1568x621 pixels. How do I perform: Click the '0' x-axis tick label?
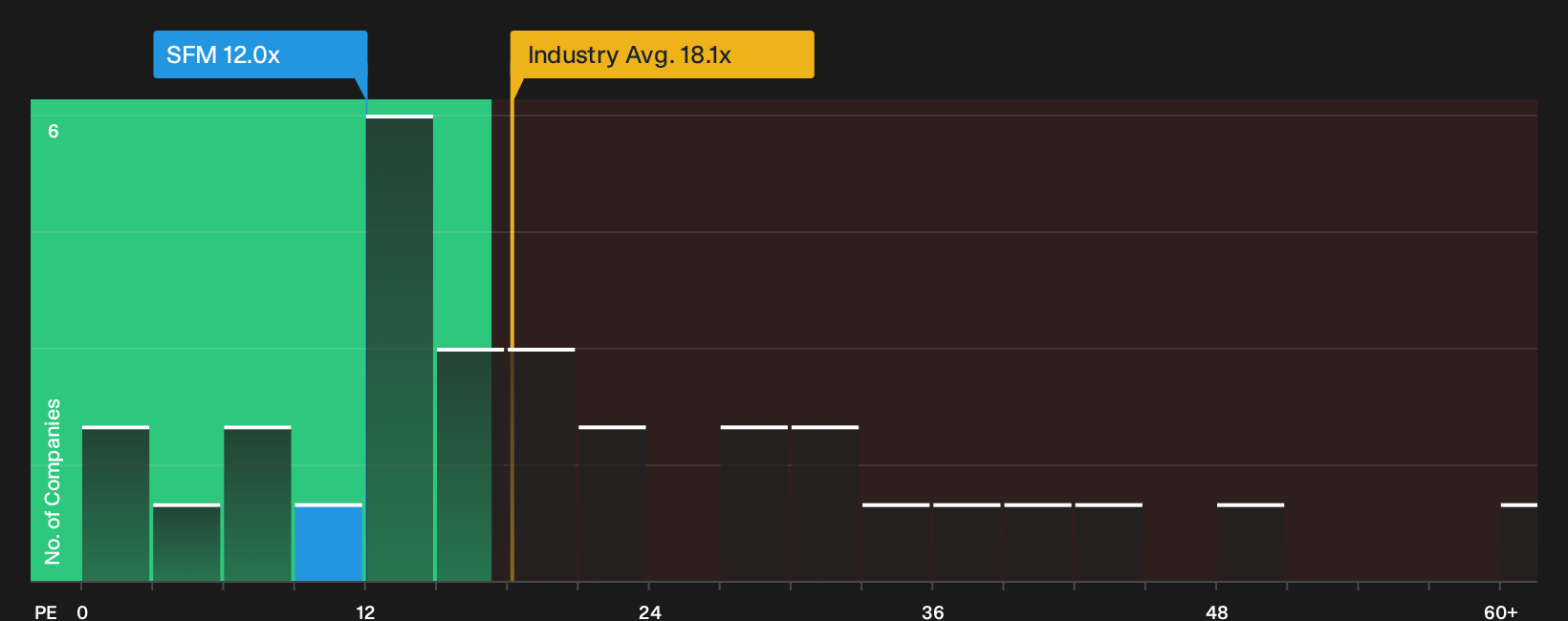coord(82,612)
